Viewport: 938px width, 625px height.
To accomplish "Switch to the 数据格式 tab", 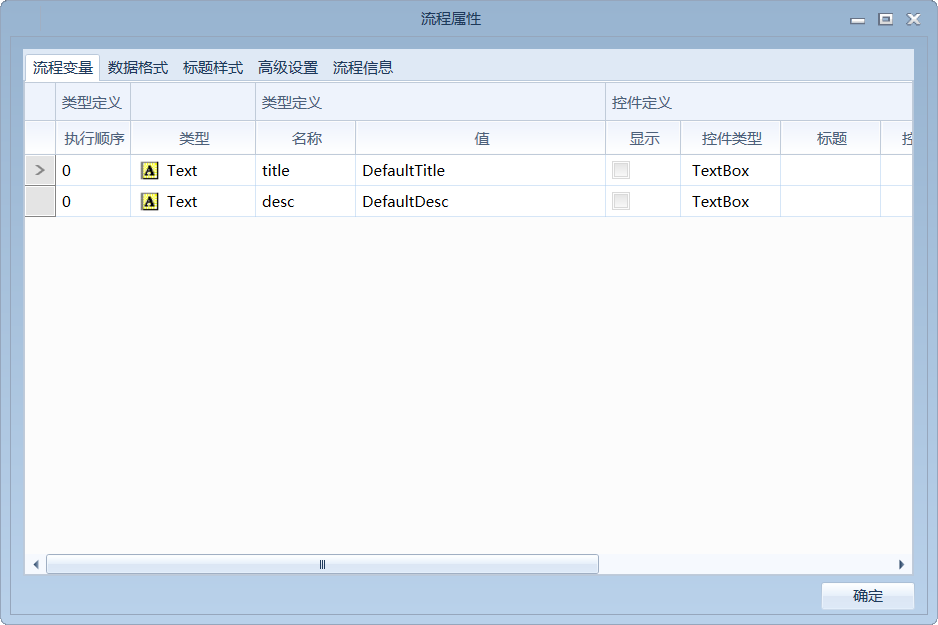I will [x=138, y=68].
